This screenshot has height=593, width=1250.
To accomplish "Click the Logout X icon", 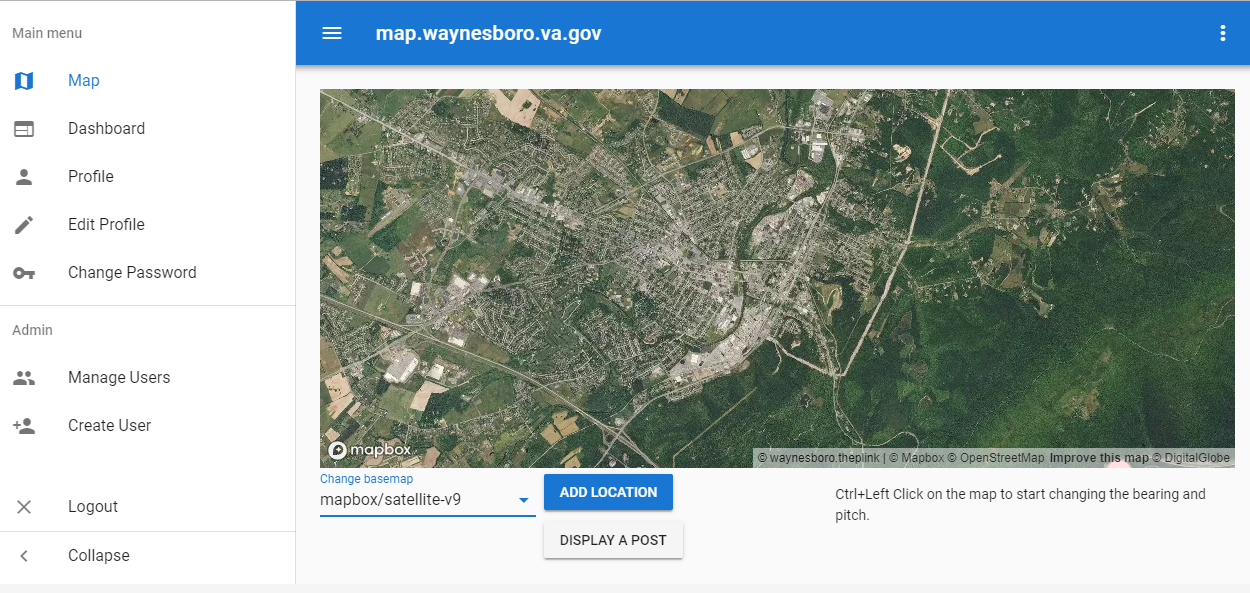I will tap(24, 506).
